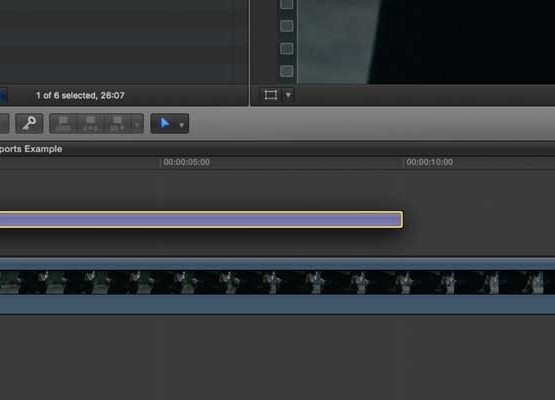The width and height of the screenshot is (555, 400).
Task: Select the primary storyline video filmstrip
Action: pyautogui.click(x=278, y=282)
